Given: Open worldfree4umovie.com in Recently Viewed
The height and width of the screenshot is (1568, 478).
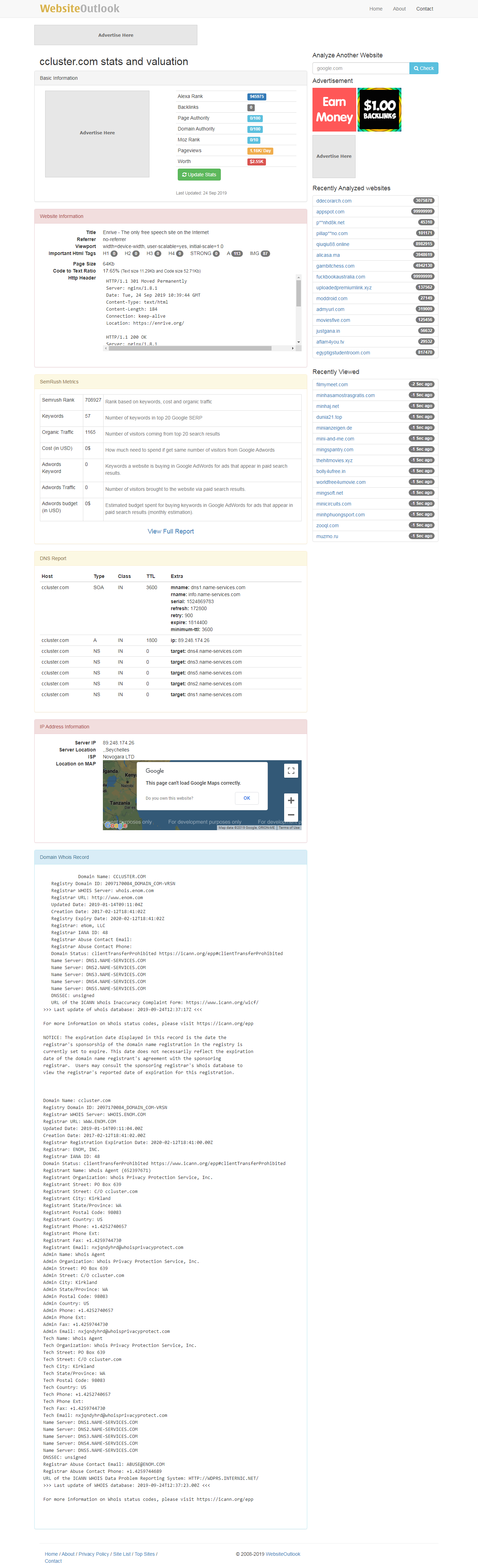Looking at the screenshot, I should pyautogui.click(x=341, y=482).
